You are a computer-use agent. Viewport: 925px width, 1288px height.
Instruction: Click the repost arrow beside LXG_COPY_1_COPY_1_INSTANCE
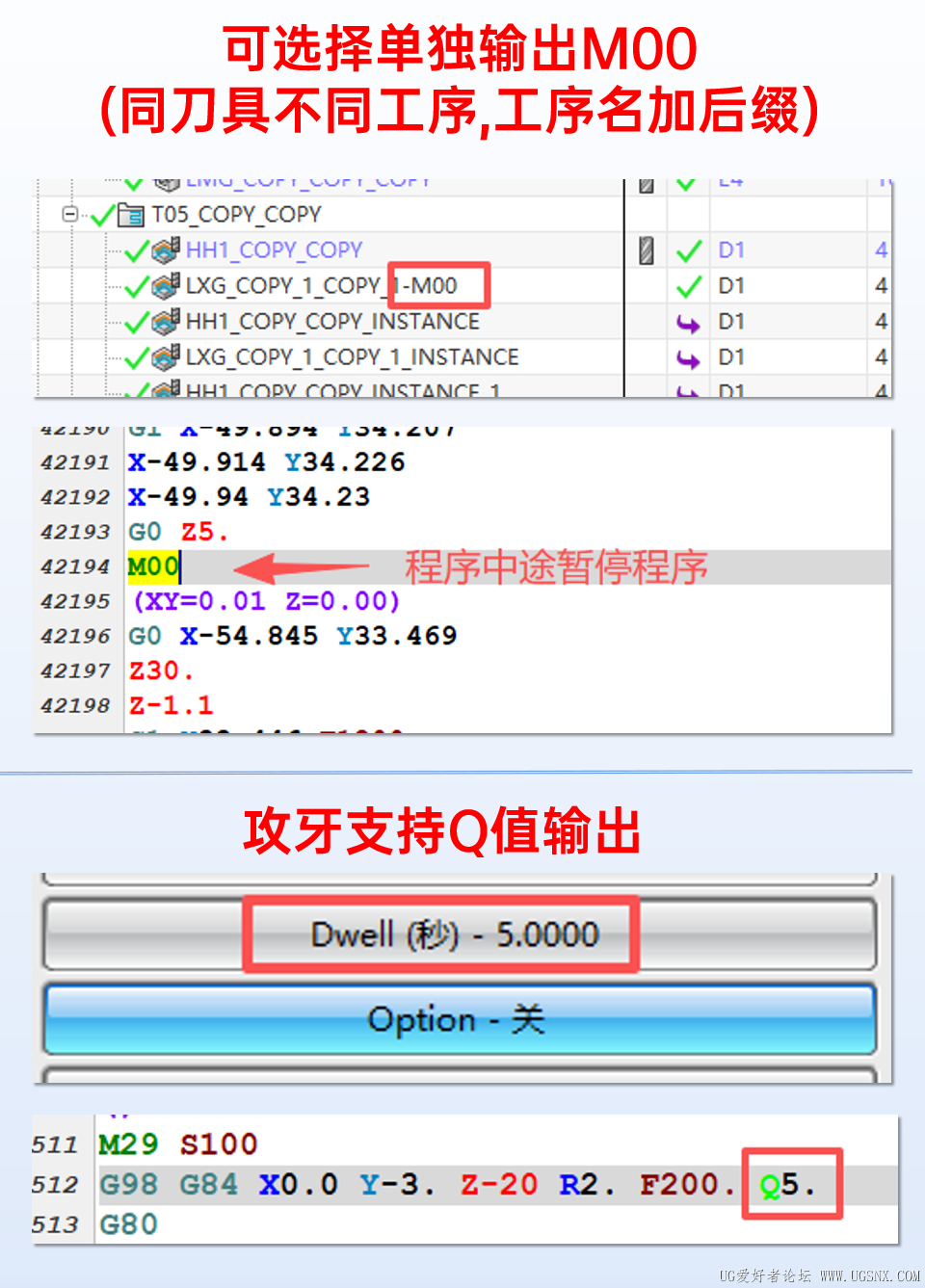[x=690, y=356]
